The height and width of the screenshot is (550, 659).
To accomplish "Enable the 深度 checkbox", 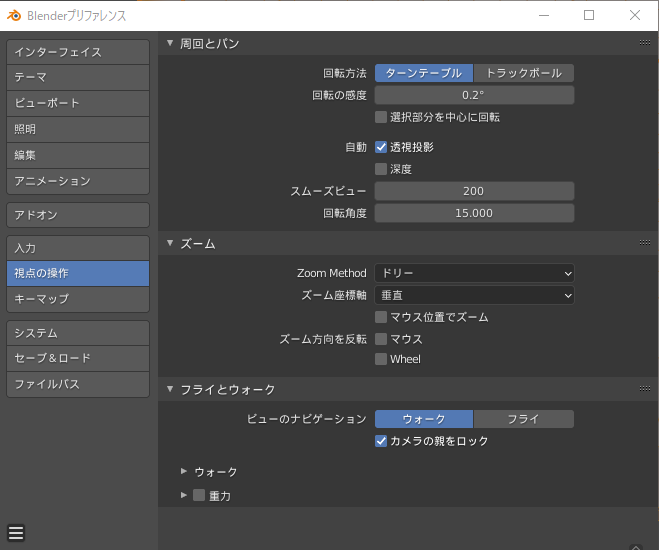I will (381, 169).
